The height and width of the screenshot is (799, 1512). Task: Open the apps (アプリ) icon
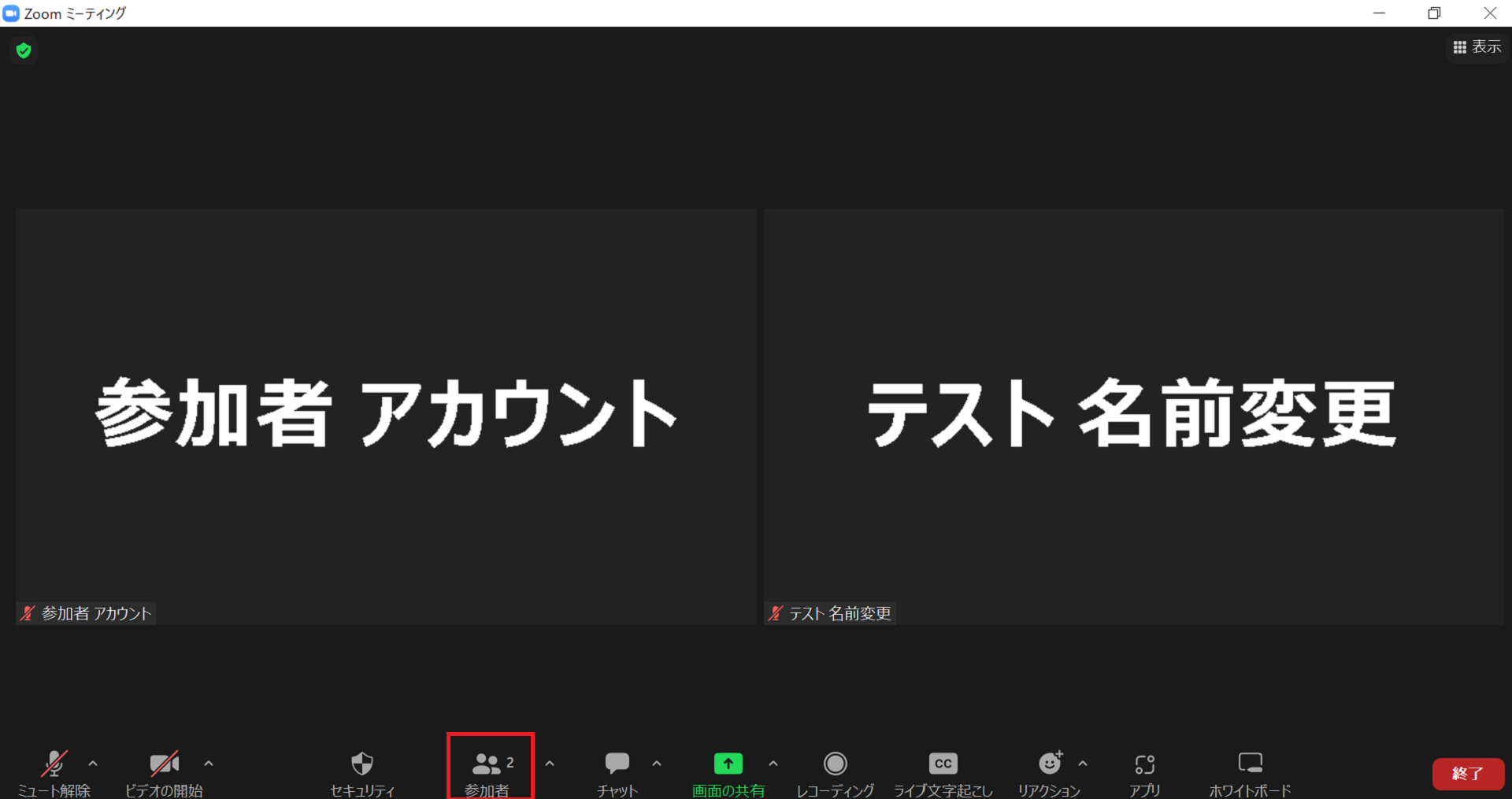pos(1144,764)
